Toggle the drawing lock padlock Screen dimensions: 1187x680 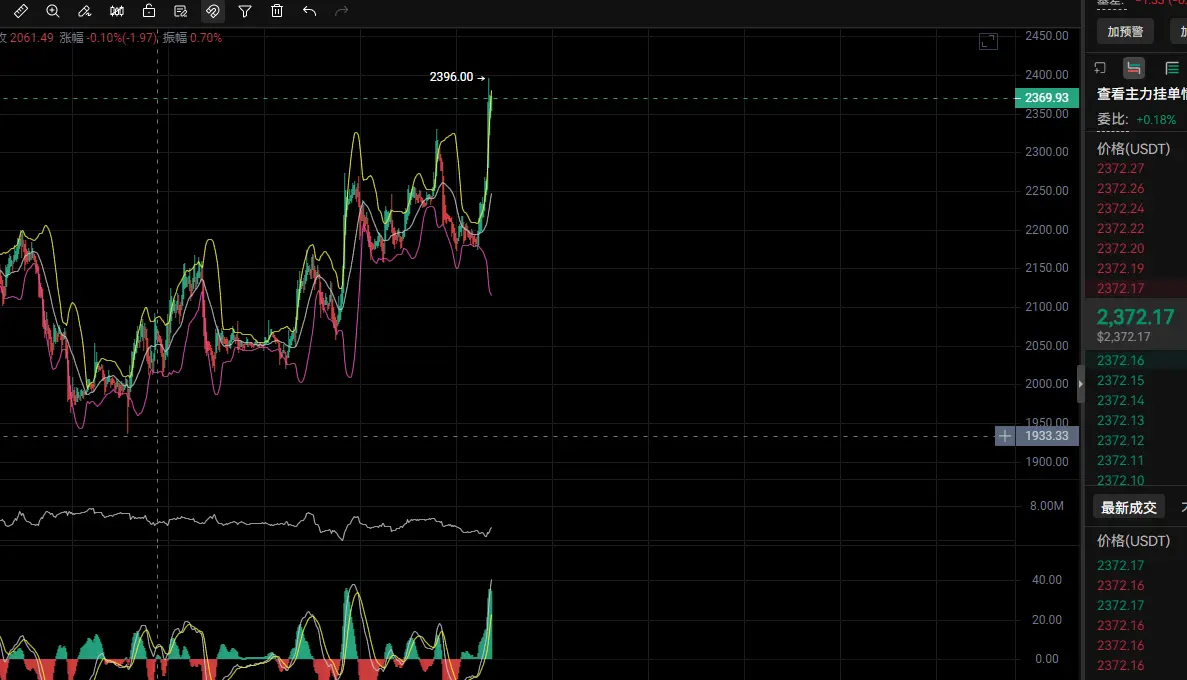point(149,11)
